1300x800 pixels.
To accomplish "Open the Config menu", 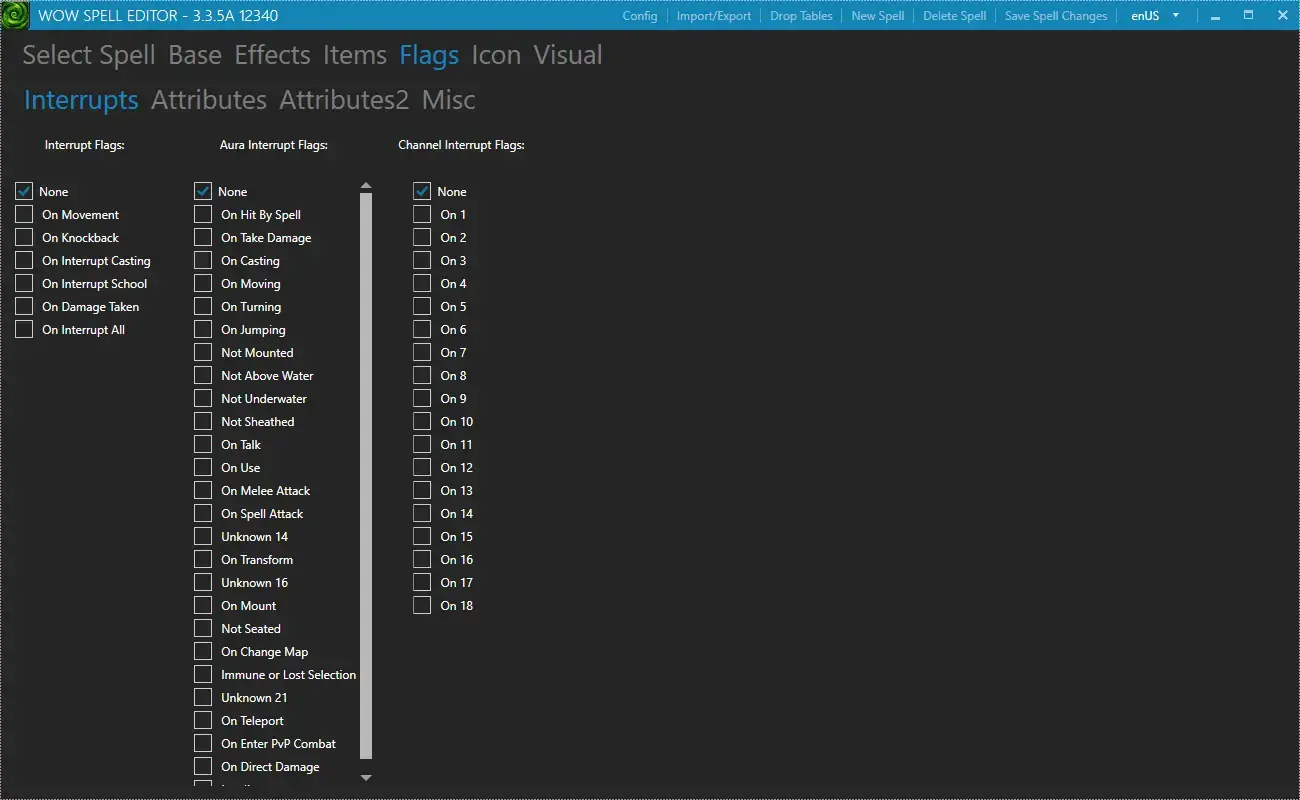I will [x=640, y=16].
